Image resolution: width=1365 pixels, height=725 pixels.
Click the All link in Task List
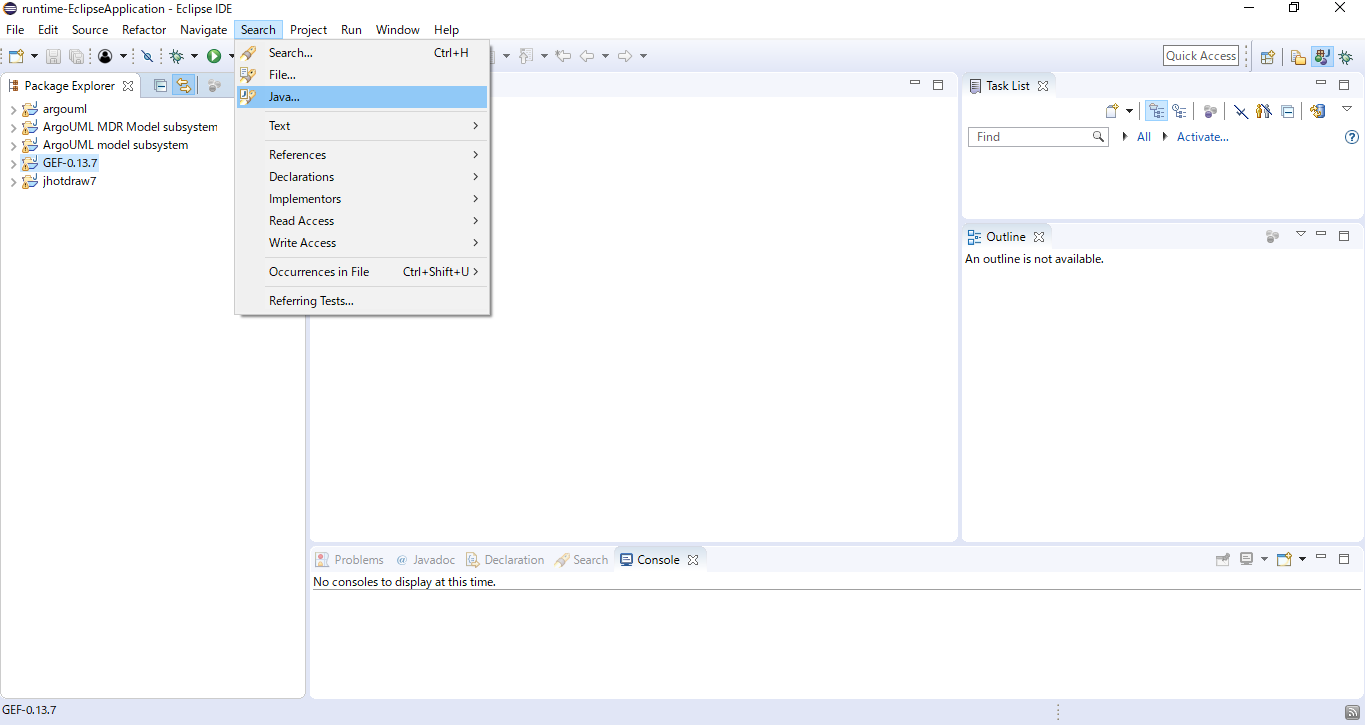[x=1144, y=137]
